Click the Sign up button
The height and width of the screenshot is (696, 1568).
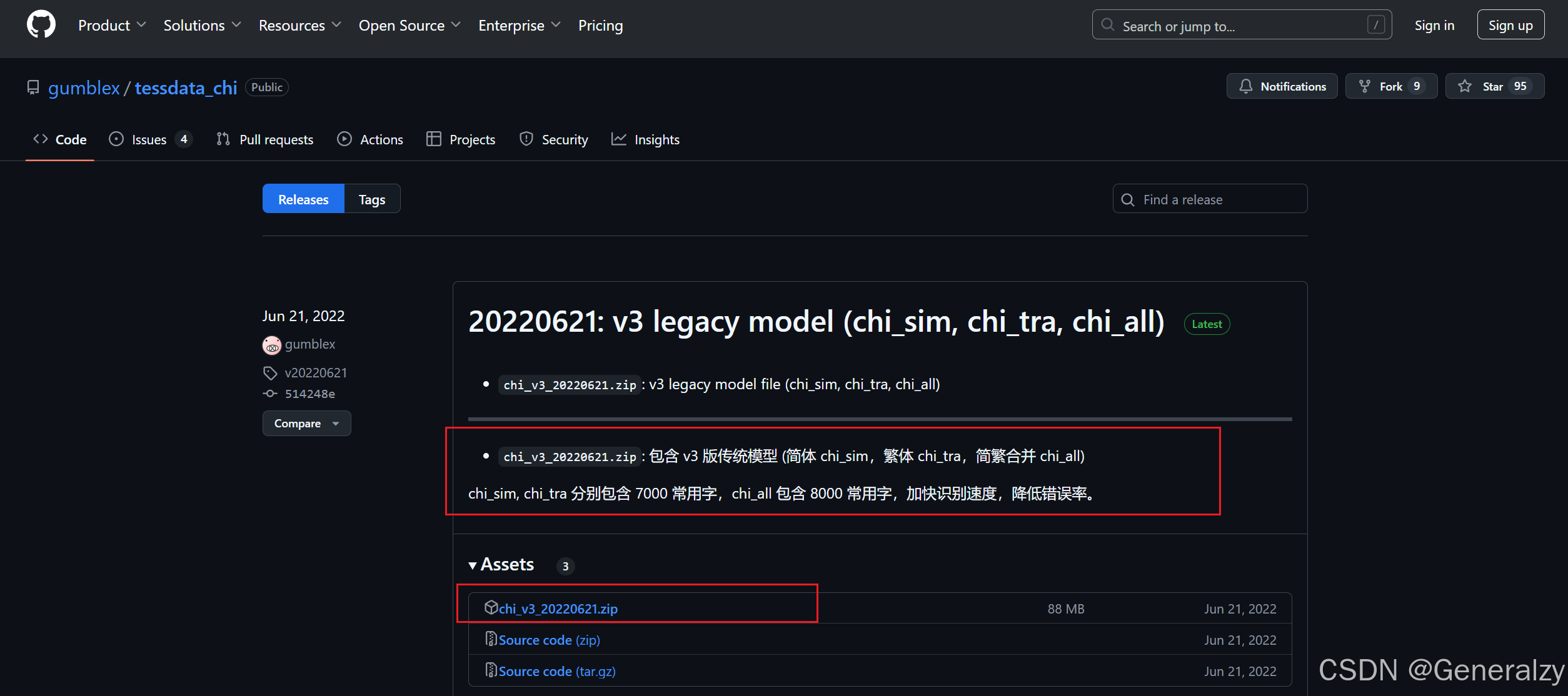coord(1510,25)
